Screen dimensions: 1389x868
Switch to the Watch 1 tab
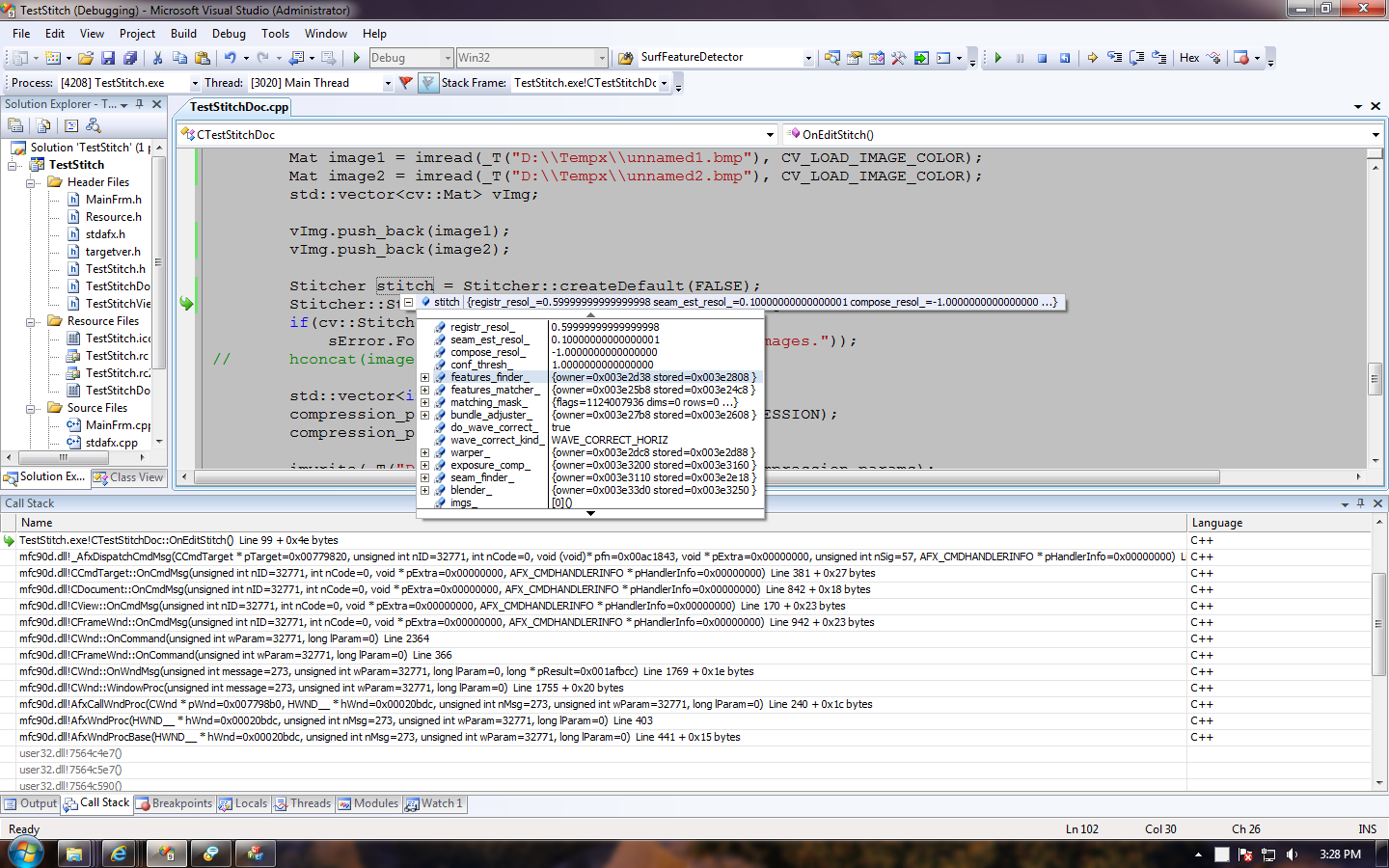pyautogui.click(x=434, y=803)
